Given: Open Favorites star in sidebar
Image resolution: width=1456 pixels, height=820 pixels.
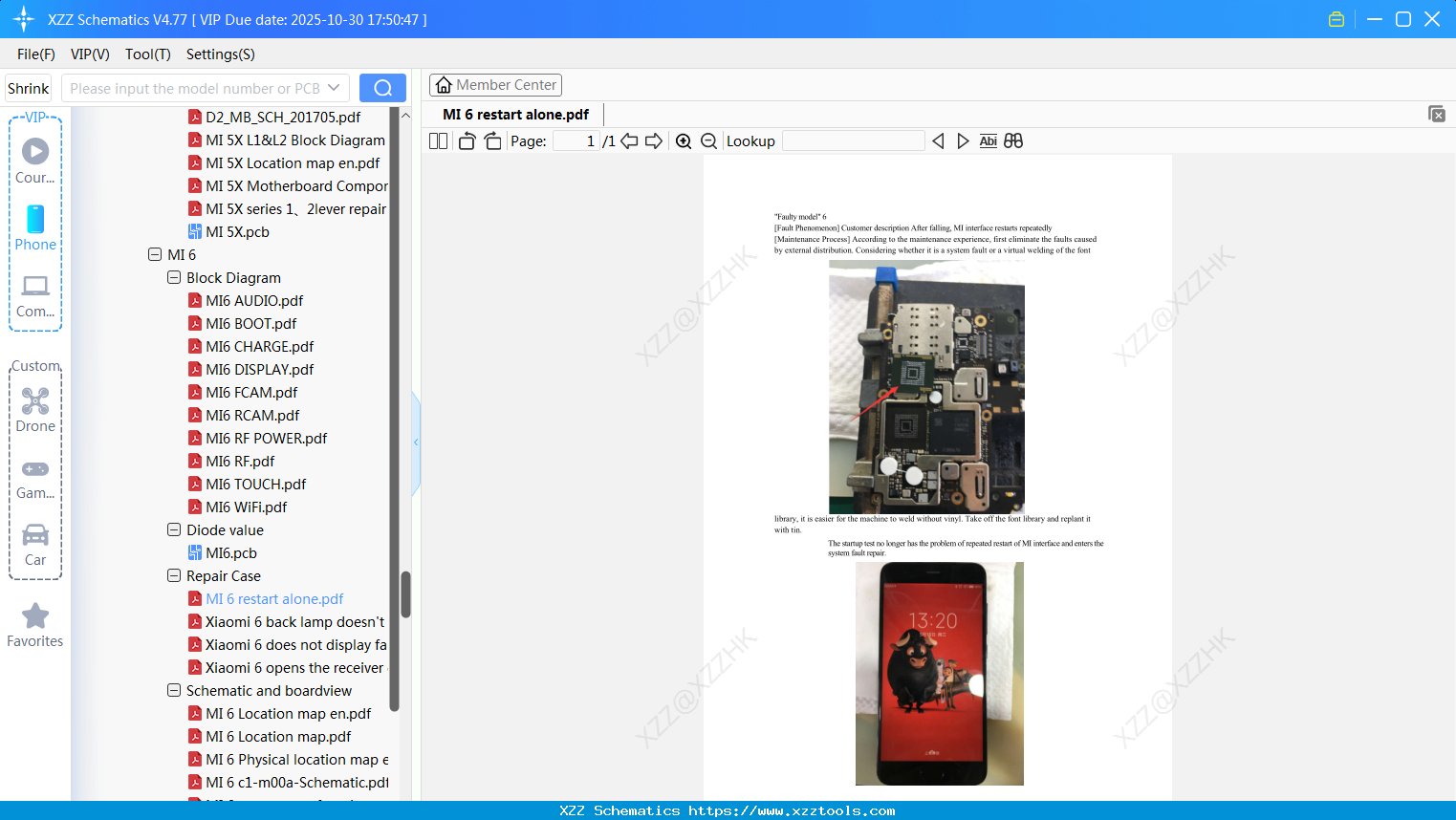Looking at the screenshot, I should (x=35, y=625).
